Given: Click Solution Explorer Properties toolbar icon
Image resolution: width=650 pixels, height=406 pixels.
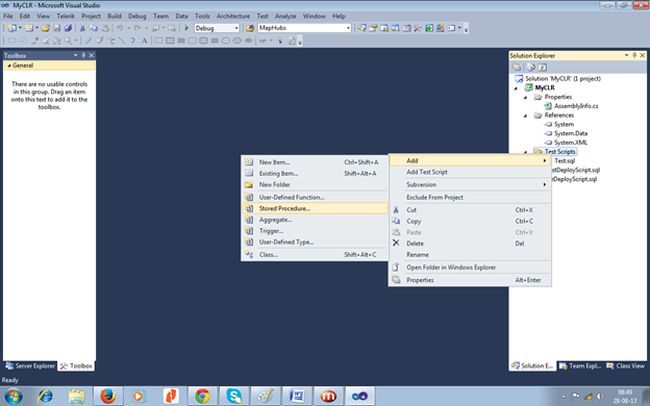Looking at the screenshot, I should (517, 67).
